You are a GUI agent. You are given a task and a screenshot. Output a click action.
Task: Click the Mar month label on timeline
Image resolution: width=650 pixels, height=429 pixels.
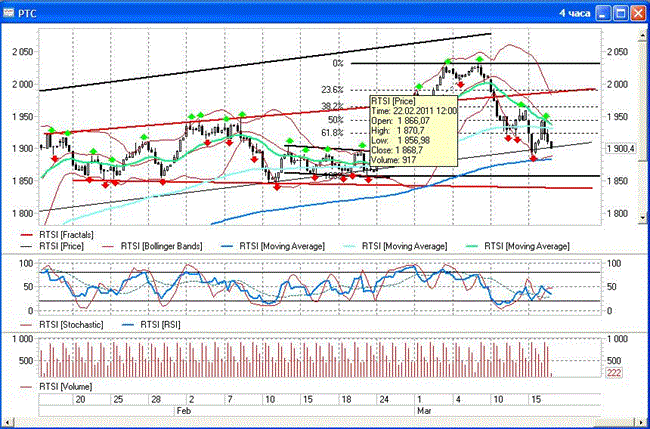tap(425, 411)
